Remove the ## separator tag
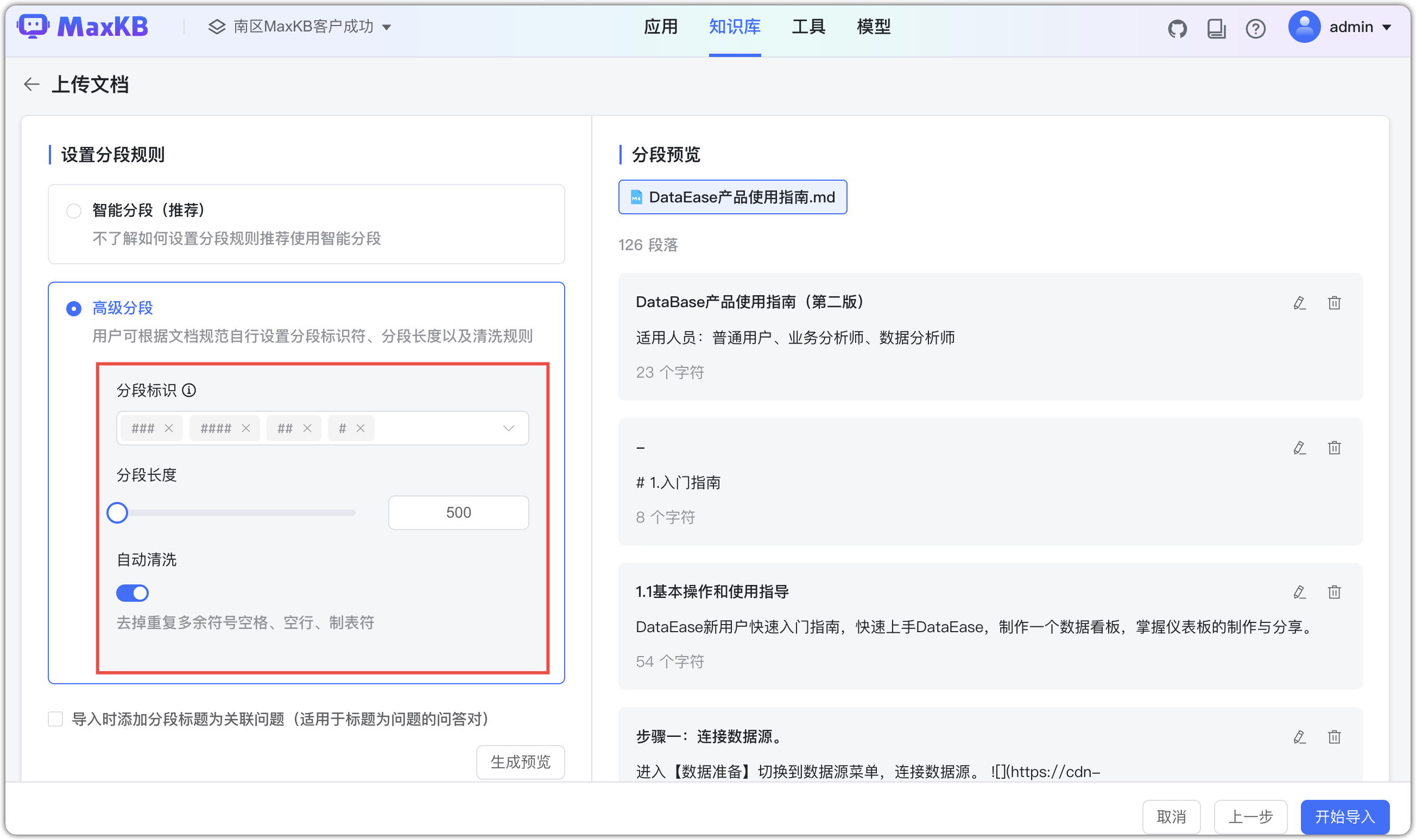This screenshot has width=1416, height=840. click(x=307, y=428)
